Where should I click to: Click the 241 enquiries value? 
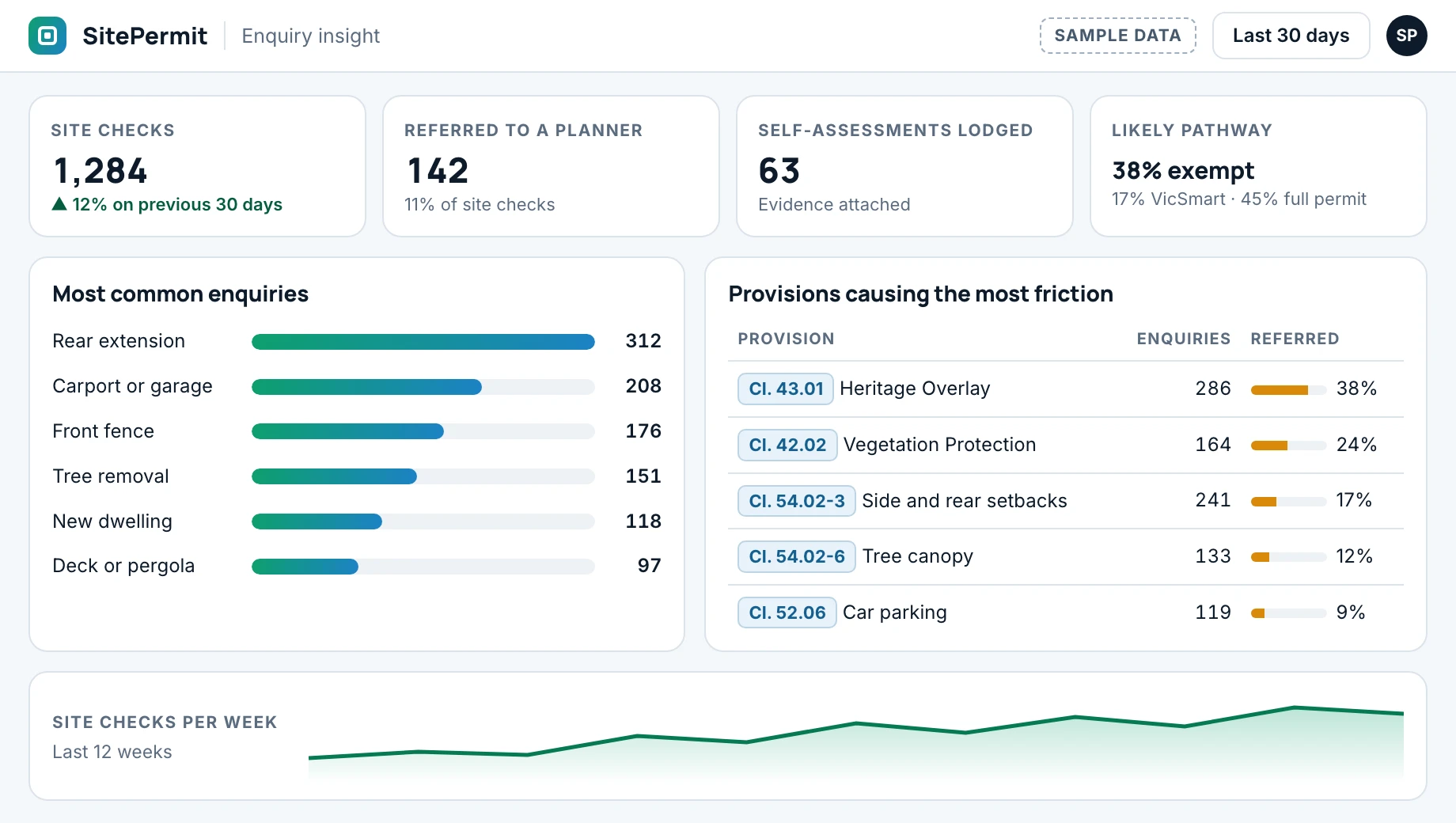click(x=1213, y=500)
